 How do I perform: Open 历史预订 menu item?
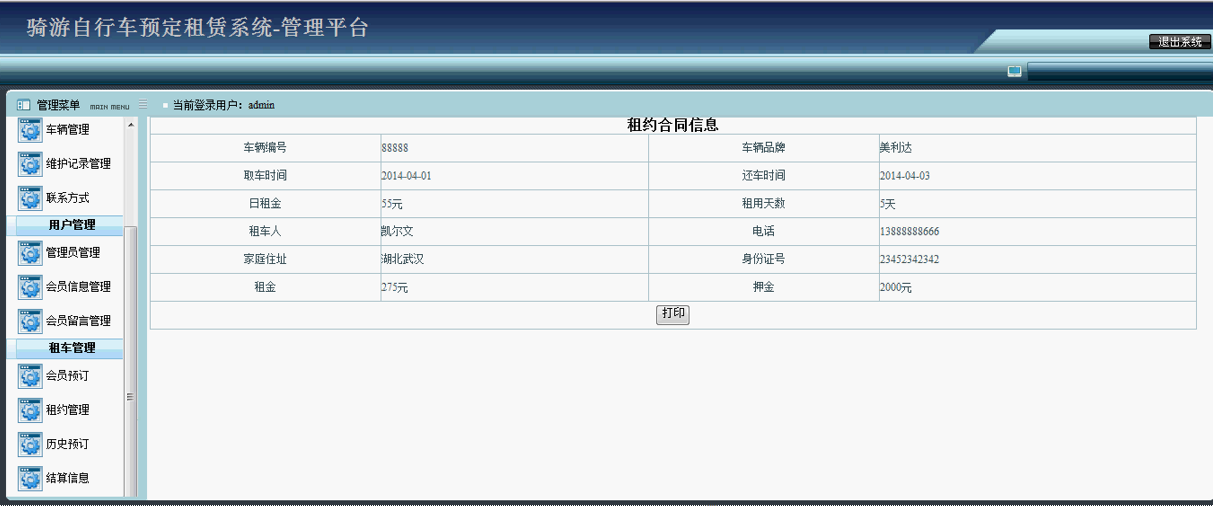click(x=67, y=444)
